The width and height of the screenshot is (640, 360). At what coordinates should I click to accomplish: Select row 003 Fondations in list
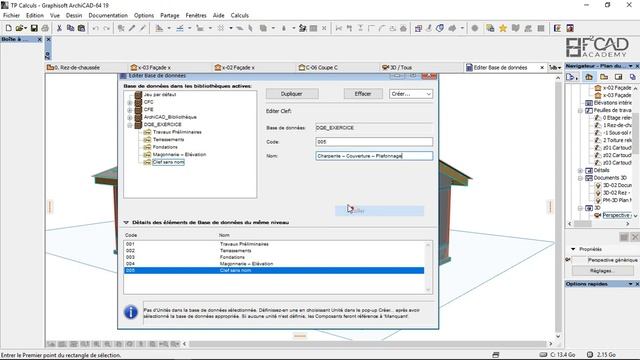click(274, 257)
